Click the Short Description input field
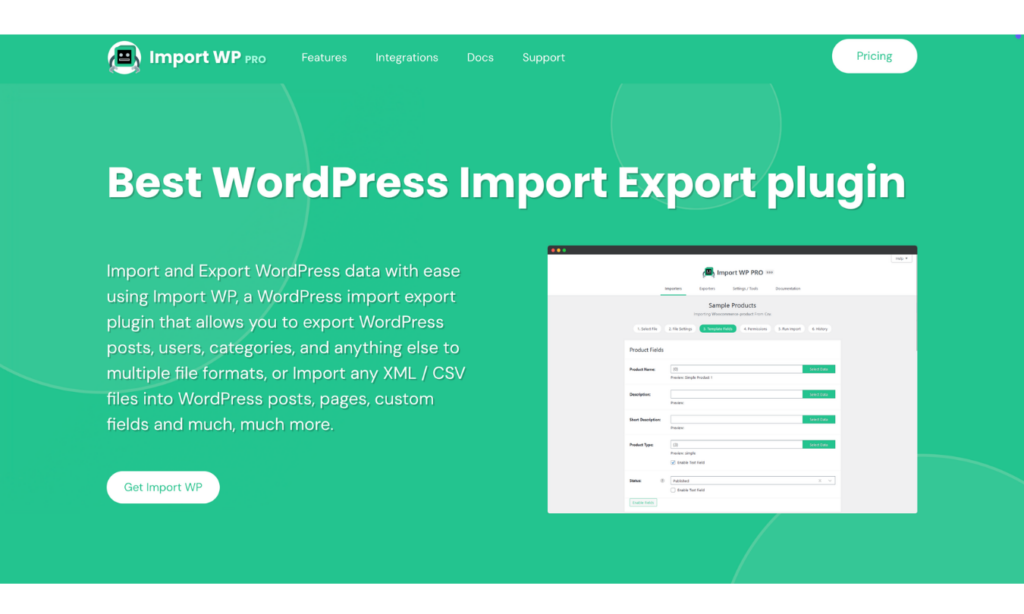This screenshot has width=1024, height=614. click(736, 419)
